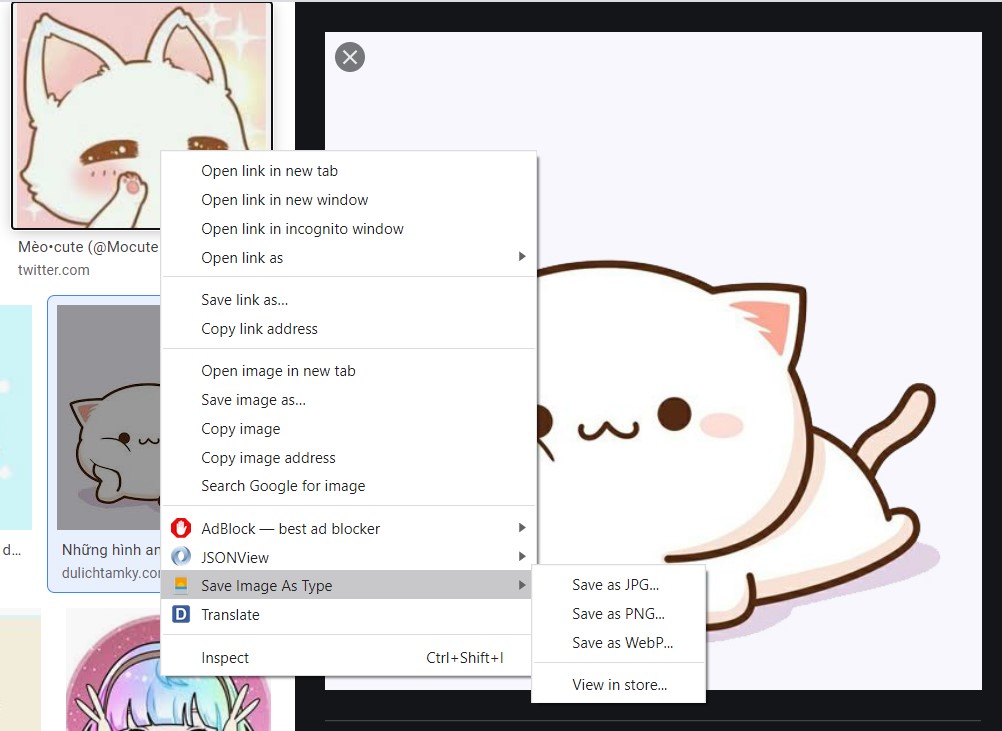Screen dimensions: 1002x731
Task: Select Save image as... entry
Action: coord(348,400)
